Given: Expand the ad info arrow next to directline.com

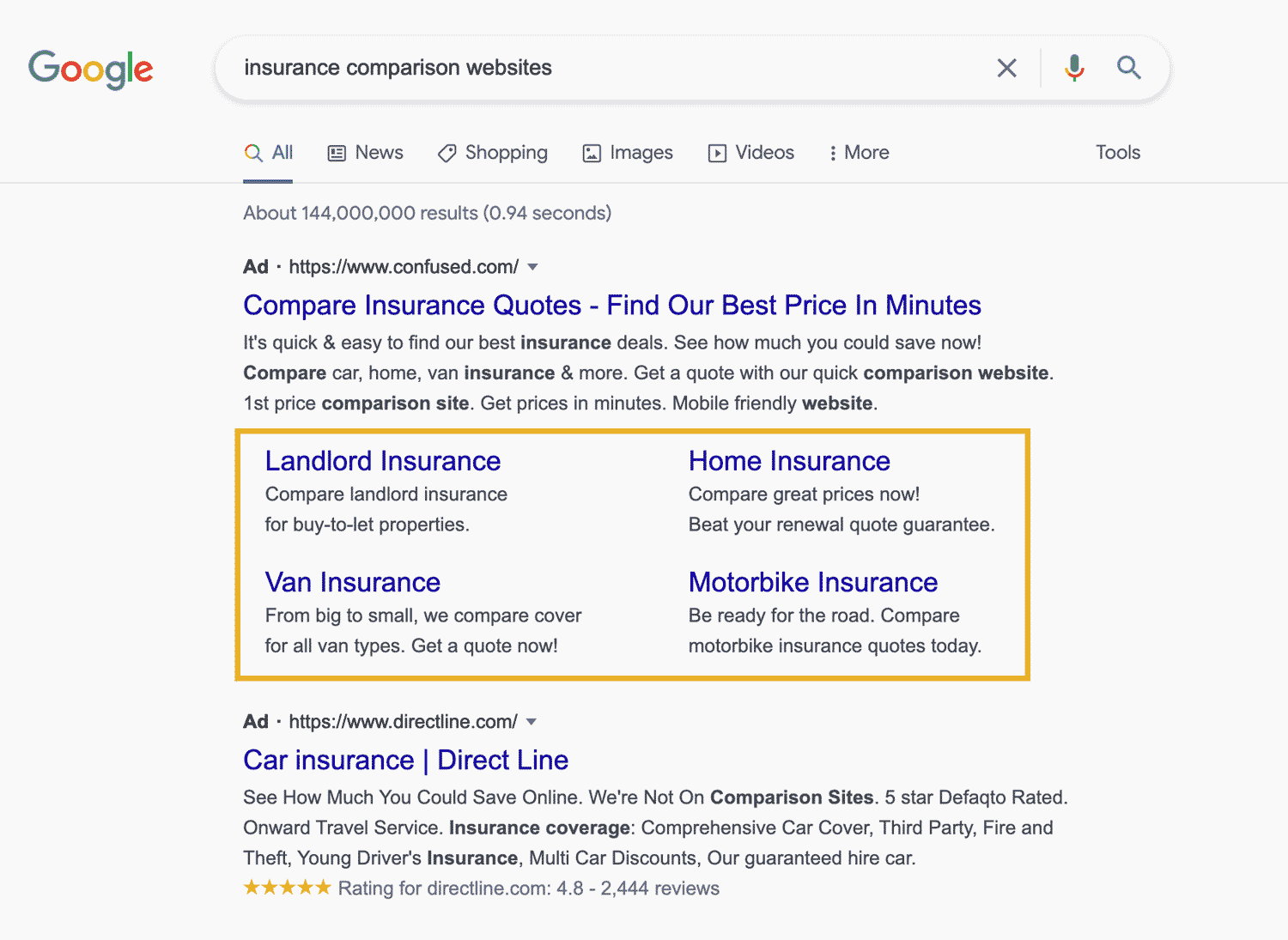Looking at the screenshot, I should click(532, 722).
